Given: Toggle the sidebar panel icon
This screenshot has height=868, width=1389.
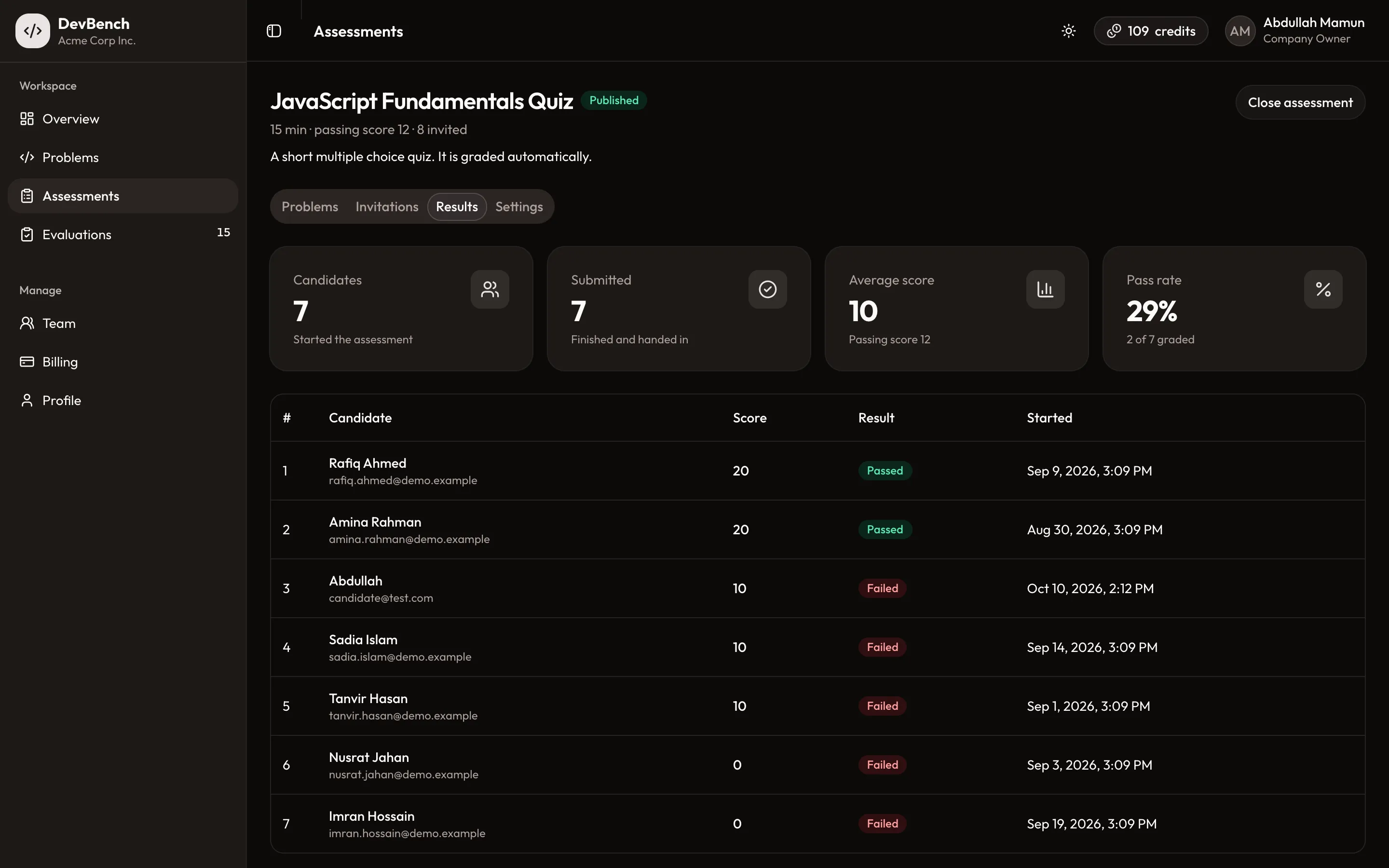Looking at the screenshot, I should pyautogui.click(x=274, y=31).
